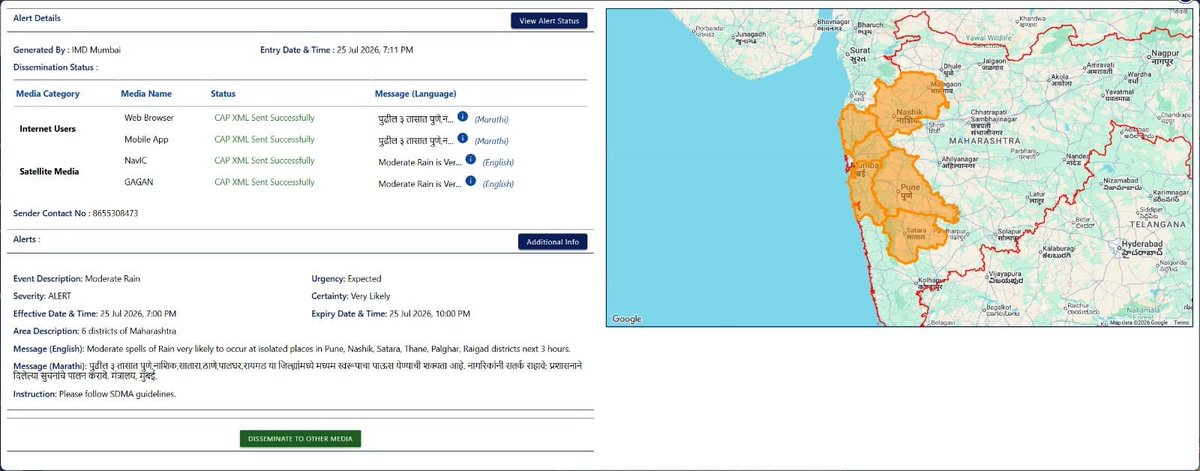Screen dimensions: 1200x471
Task: Select the Satellite Media category label
Action: (x=50, y=172)
